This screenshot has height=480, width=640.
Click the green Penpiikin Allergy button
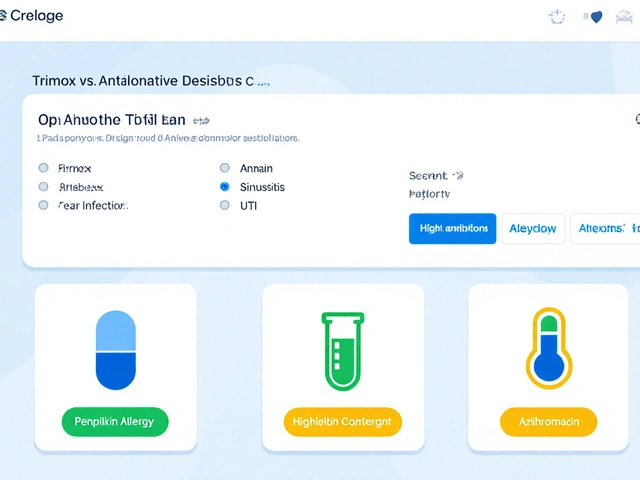(115, 421)
